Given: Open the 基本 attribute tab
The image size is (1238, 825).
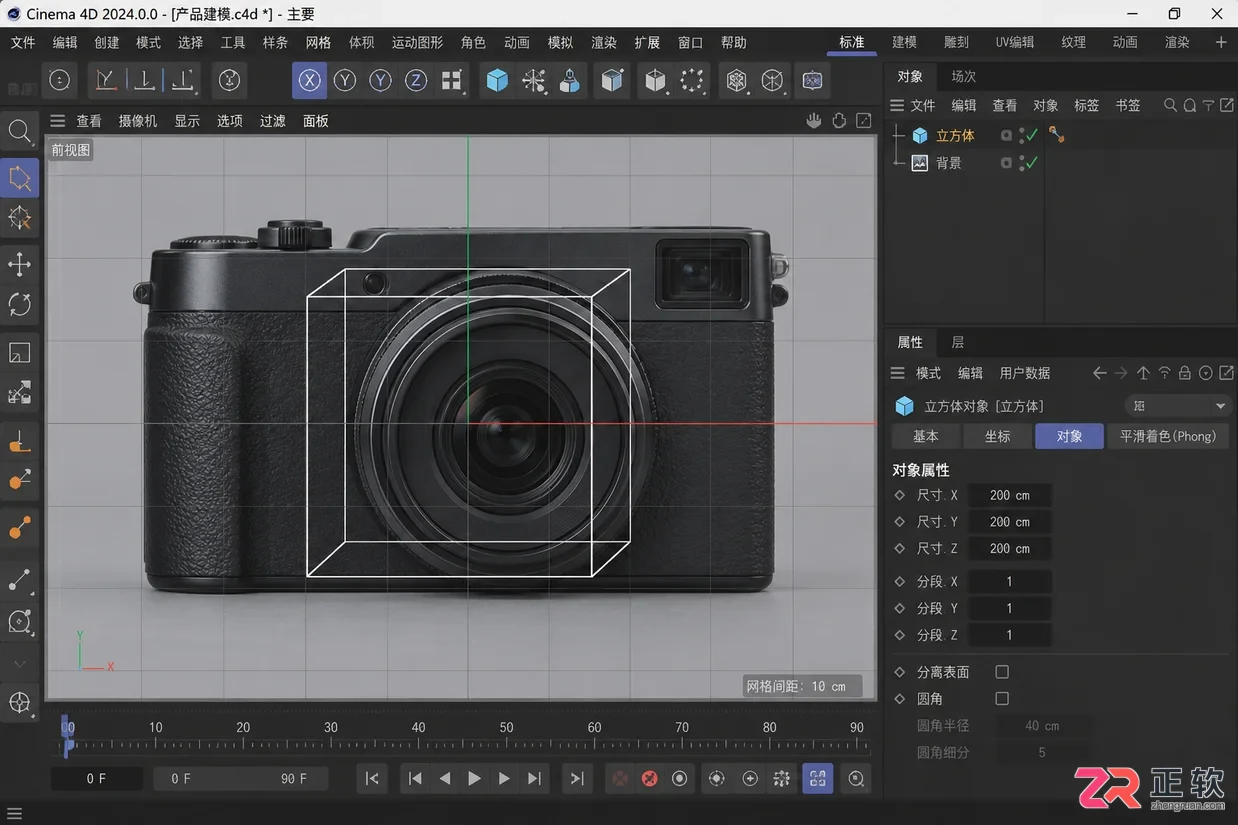Looking at the screenshot, I should pyautogui.click(x=926, y=436).
